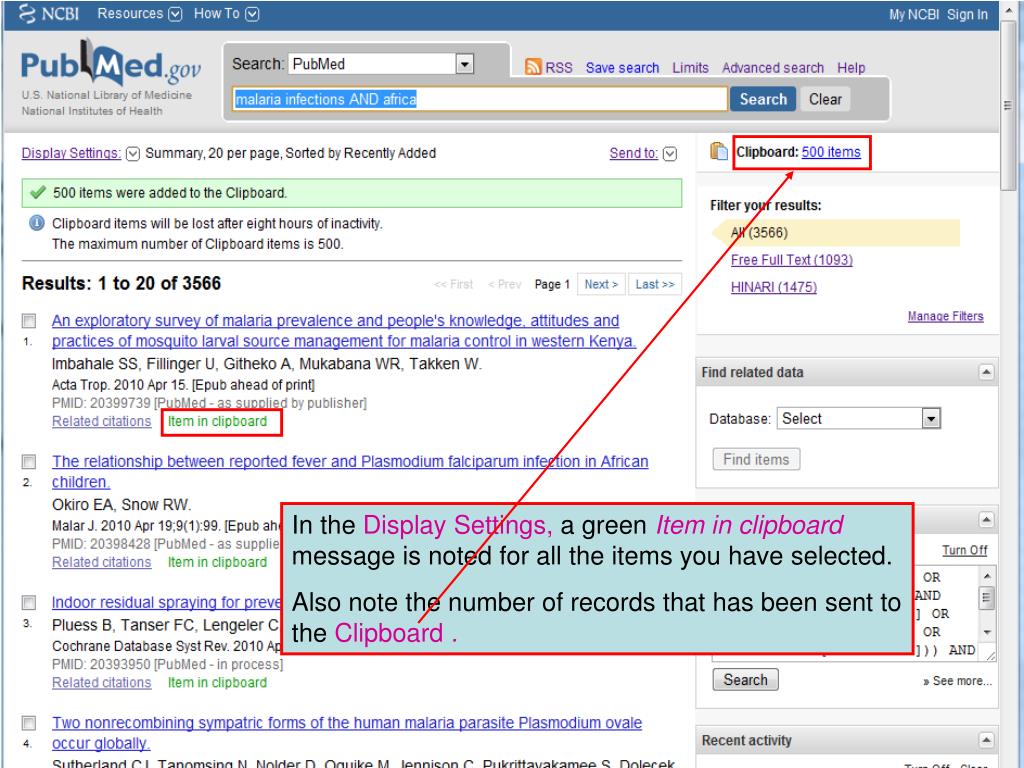Image resolution: width=1024 pixels, height=768 pixels.
Task: Go to Next results page
Action: [601, 284]
